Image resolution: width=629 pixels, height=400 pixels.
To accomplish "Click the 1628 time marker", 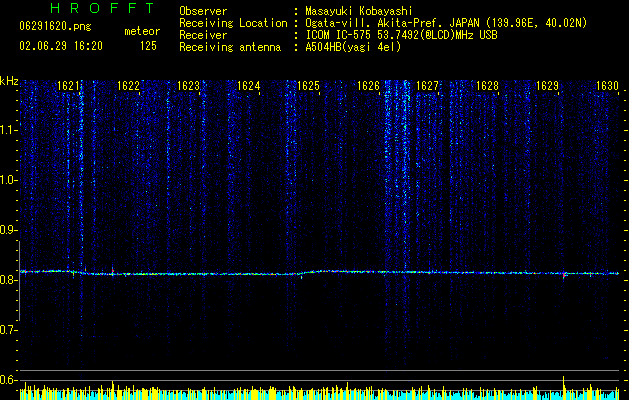I will pos(487,86).
